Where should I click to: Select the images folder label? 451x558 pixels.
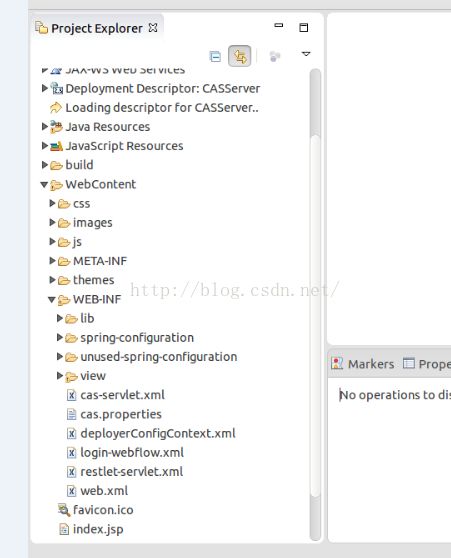[93, 223]
